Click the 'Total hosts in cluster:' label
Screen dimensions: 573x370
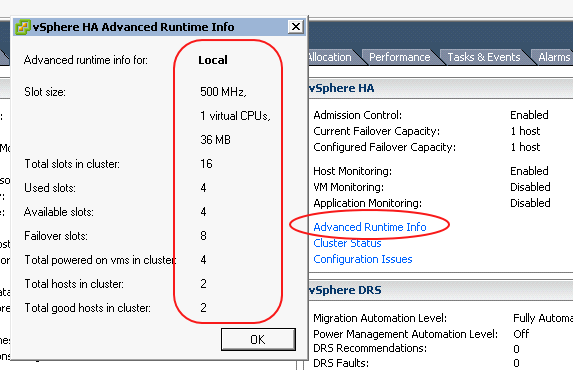pos(74,284)
